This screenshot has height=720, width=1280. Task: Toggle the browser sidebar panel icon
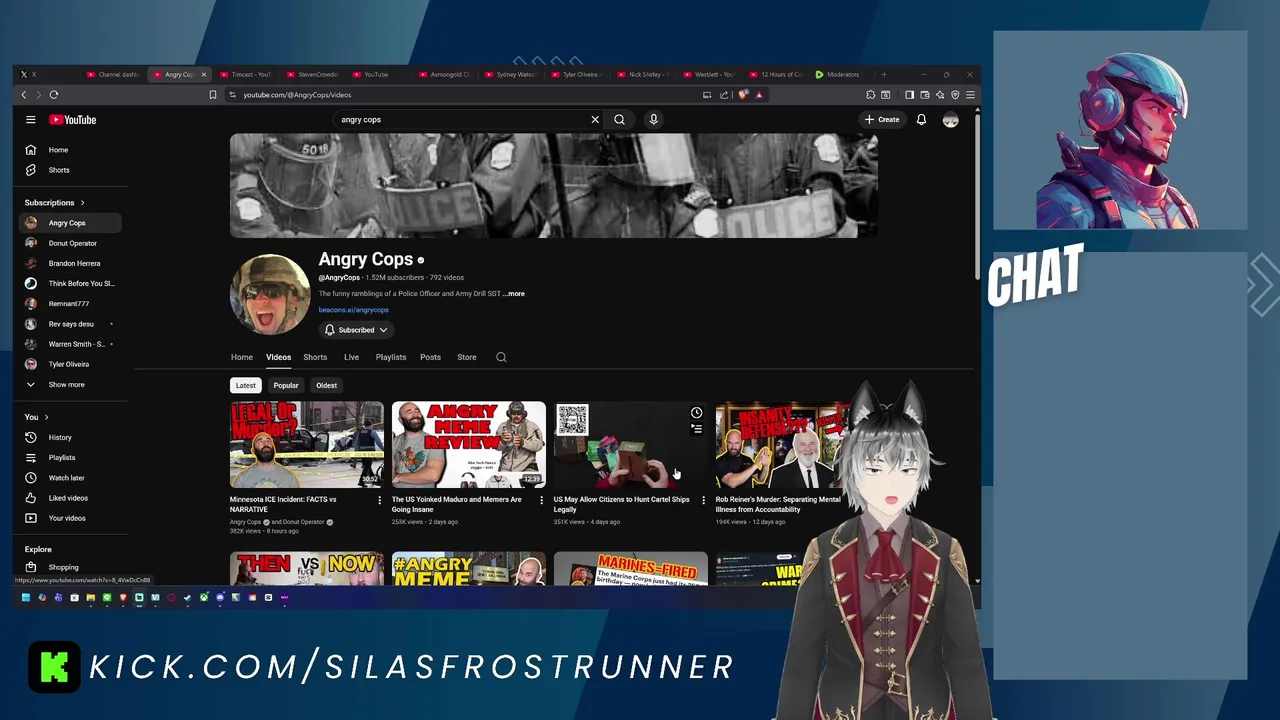909,95
